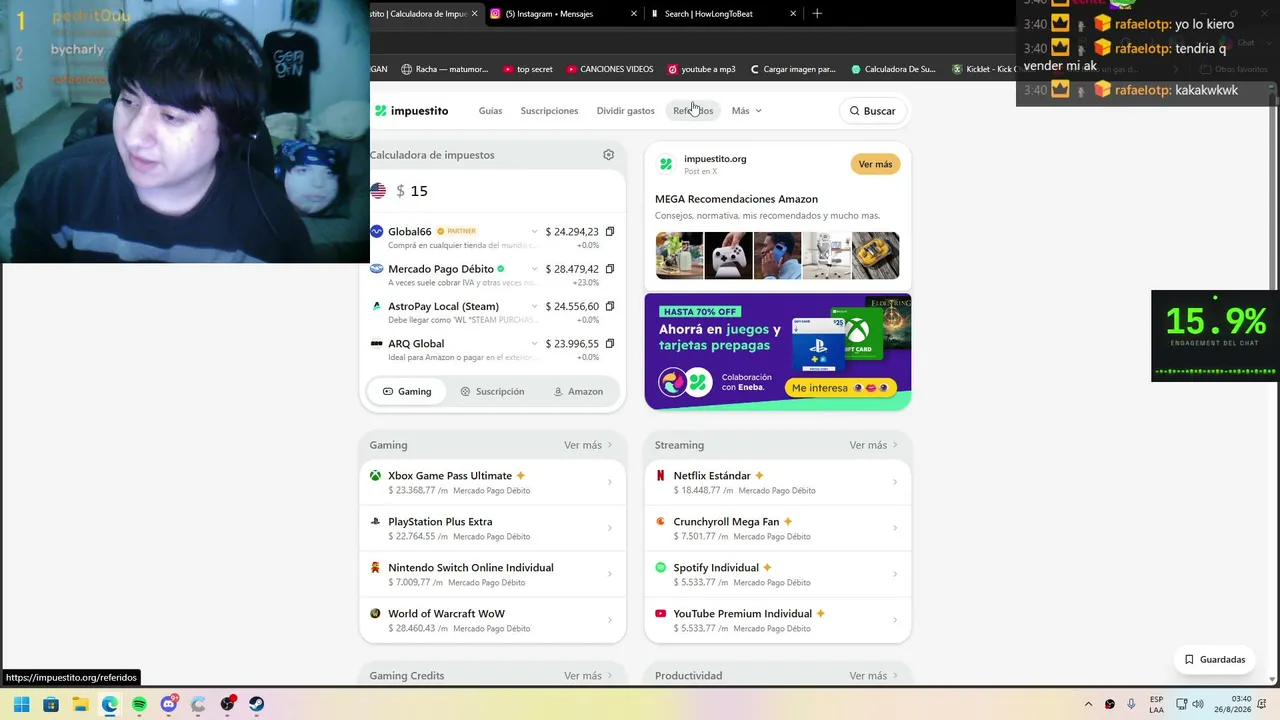The image size is (1280, 720).
Task: Click the AstroPay provider icon
Action: pos(376,306)
